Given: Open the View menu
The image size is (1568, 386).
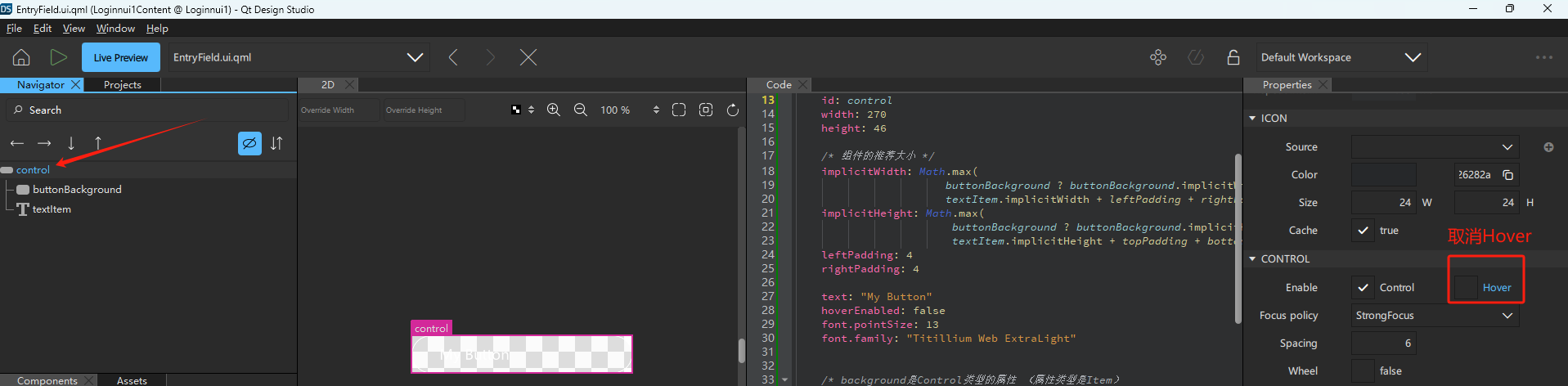Looking at the screenshot, I should pyautogui.click(x=74, y=28).
